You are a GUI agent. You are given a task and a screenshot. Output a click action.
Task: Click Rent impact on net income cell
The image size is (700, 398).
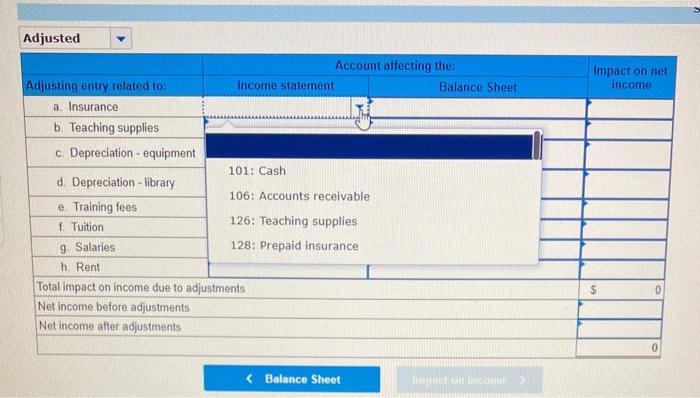[622, 269]
